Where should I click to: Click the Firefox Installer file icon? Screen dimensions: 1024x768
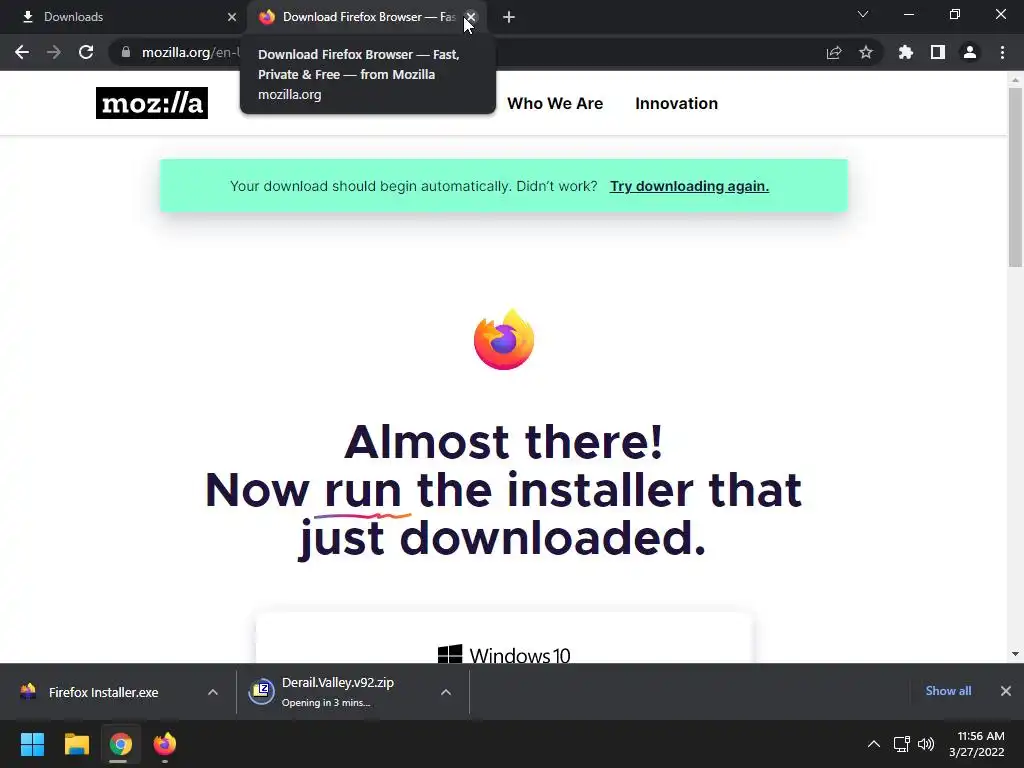[x=28, y=692]
